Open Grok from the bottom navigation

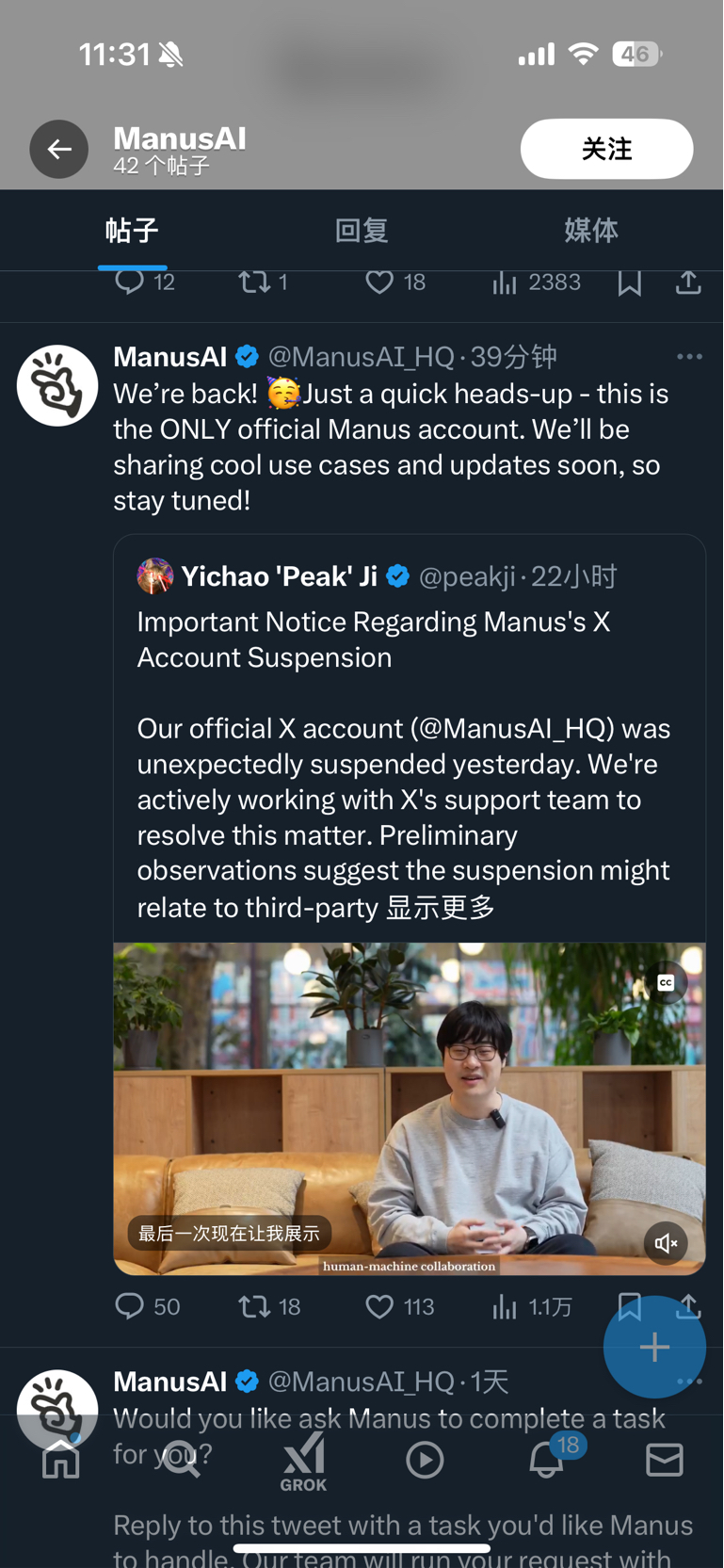pos(303,1461)
